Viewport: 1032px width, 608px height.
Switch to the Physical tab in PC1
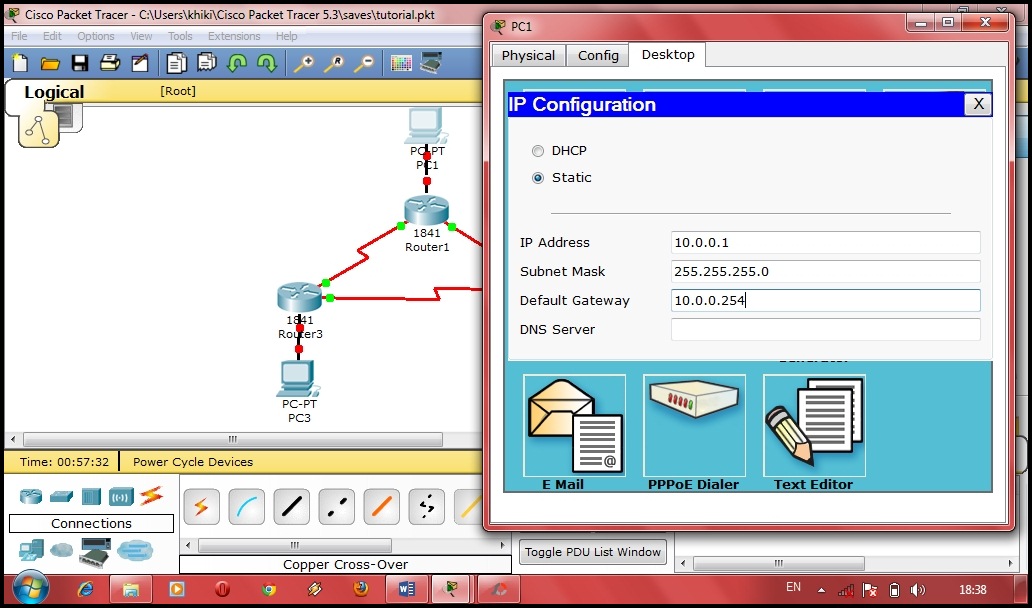tap(528, 55)
